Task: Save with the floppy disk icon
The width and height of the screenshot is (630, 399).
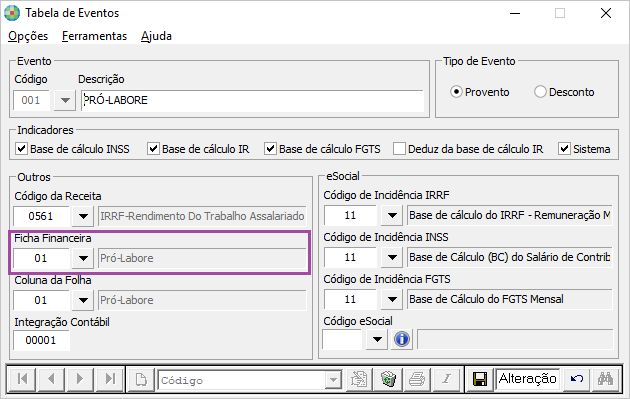Action: point(480,379)
